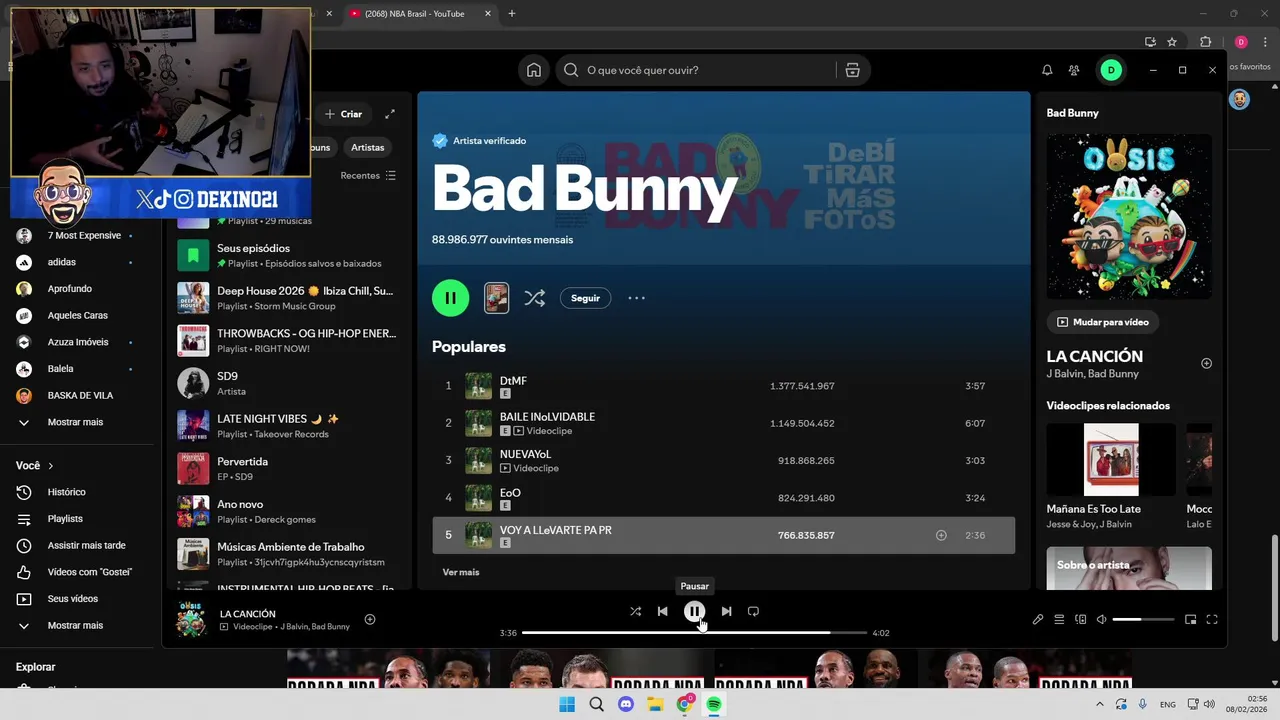Open YouTube Assistir mais tarde
The height and width of the screenshot is (720, 1280).
tap(87, 545)
